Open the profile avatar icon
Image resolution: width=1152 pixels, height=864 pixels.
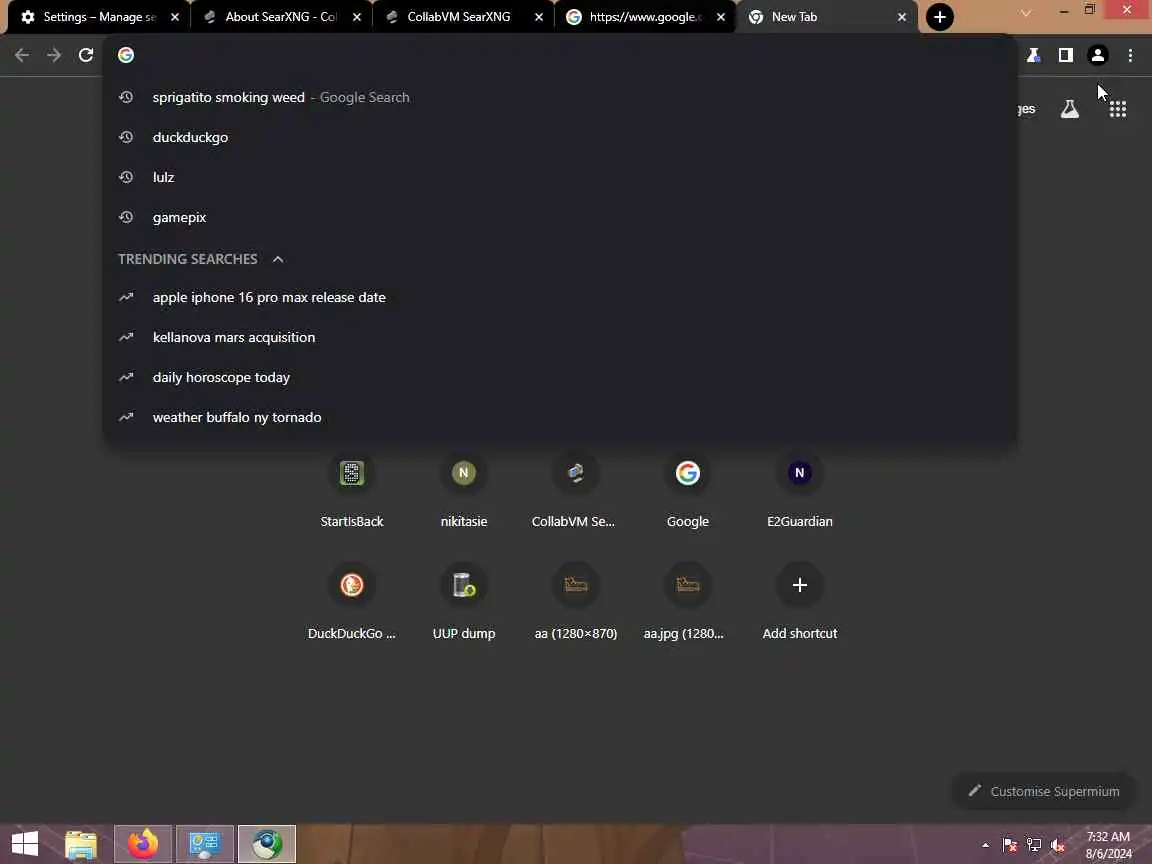pyautogui.click(x=1098, y=55)
